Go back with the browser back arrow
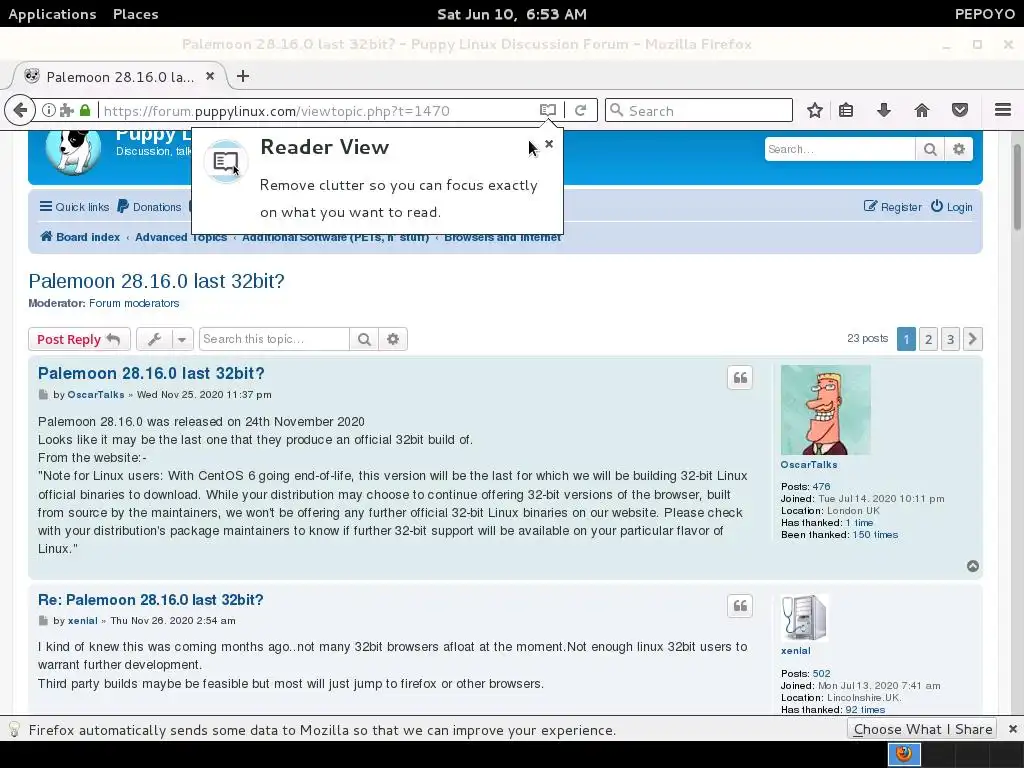Viewport: 1024px width, 768px height. [x=20, y=110]
